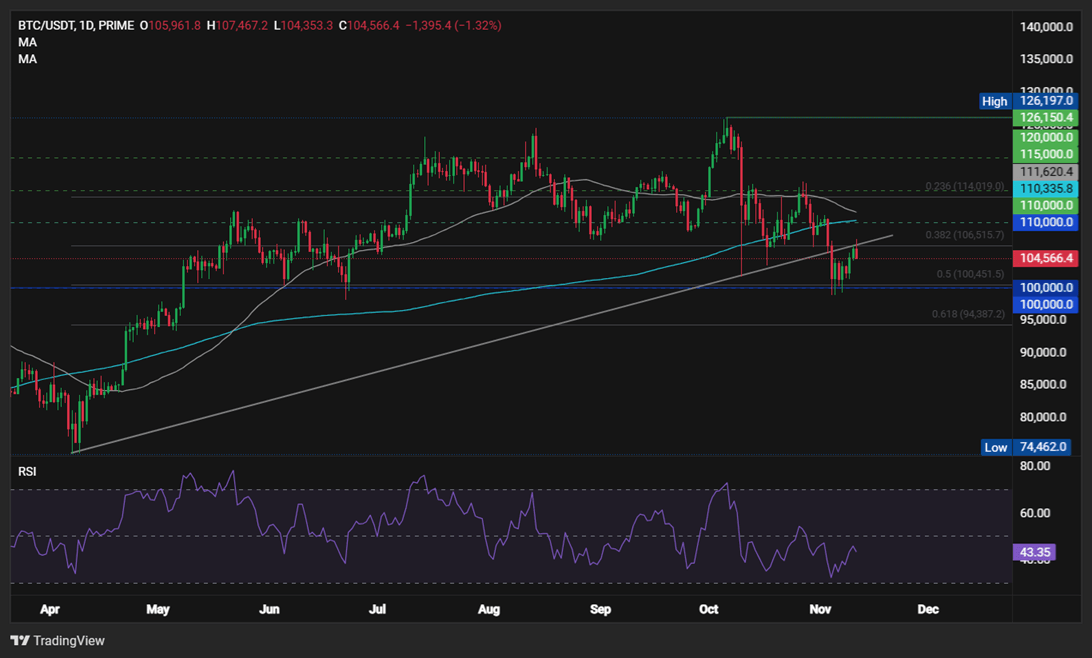Viewport: 1092px width, 658px height.
Task: Select the upper MA indicator label
Action: [27, 42]
